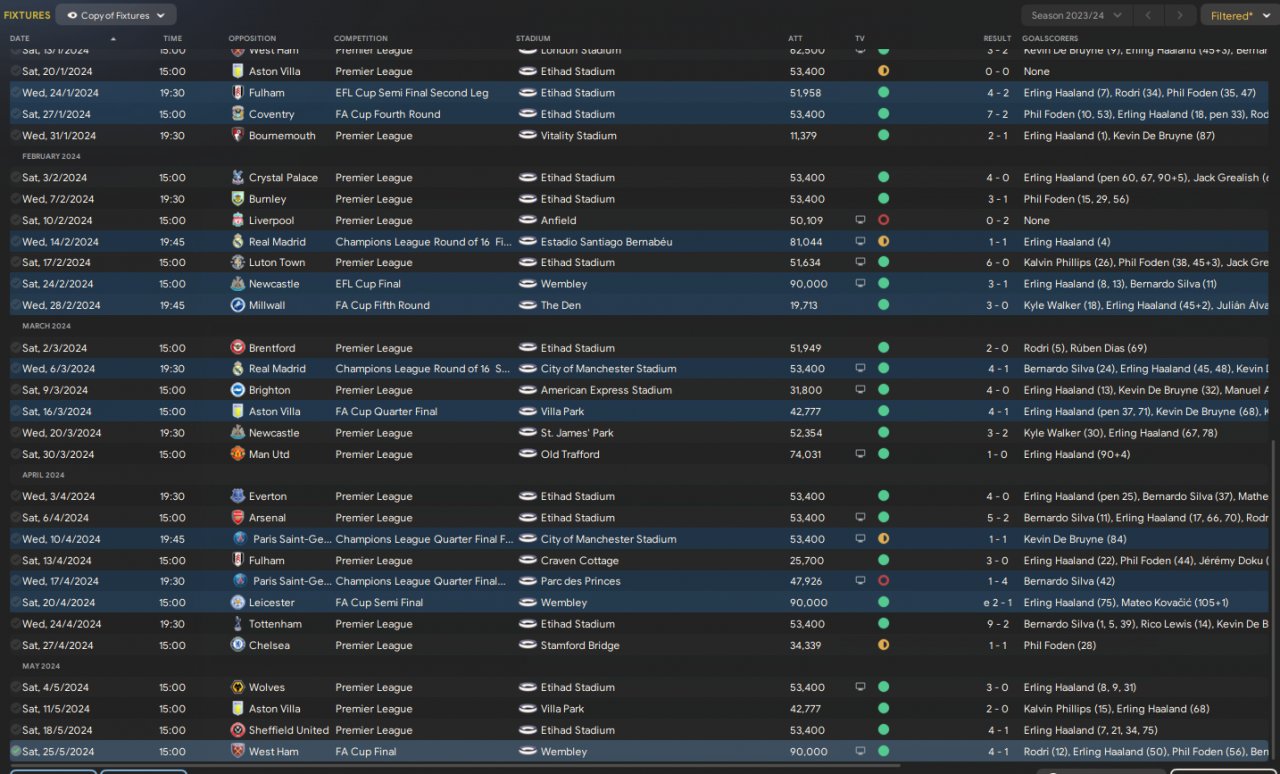The width and height of the screenshot is (1280, 774).
Task: Tick the selection circle for Sat, 4/5/2024
Action: [x=15, y=688]
